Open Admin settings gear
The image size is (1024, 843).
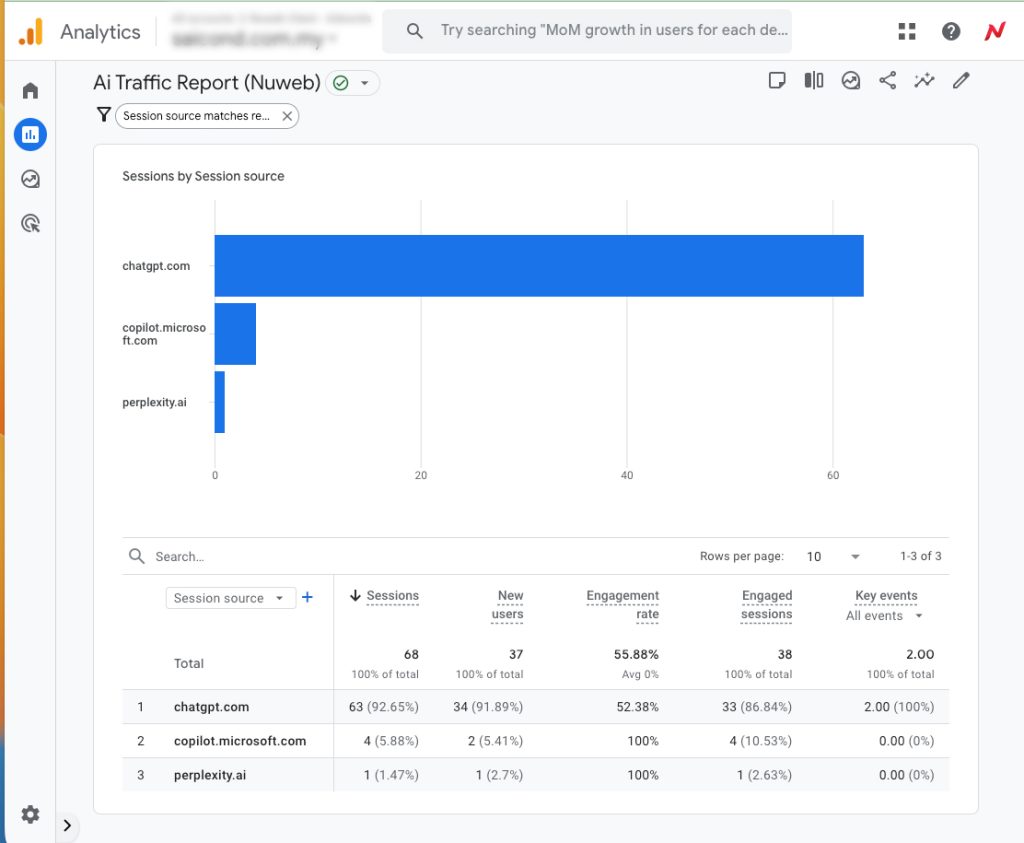point(30,814)
